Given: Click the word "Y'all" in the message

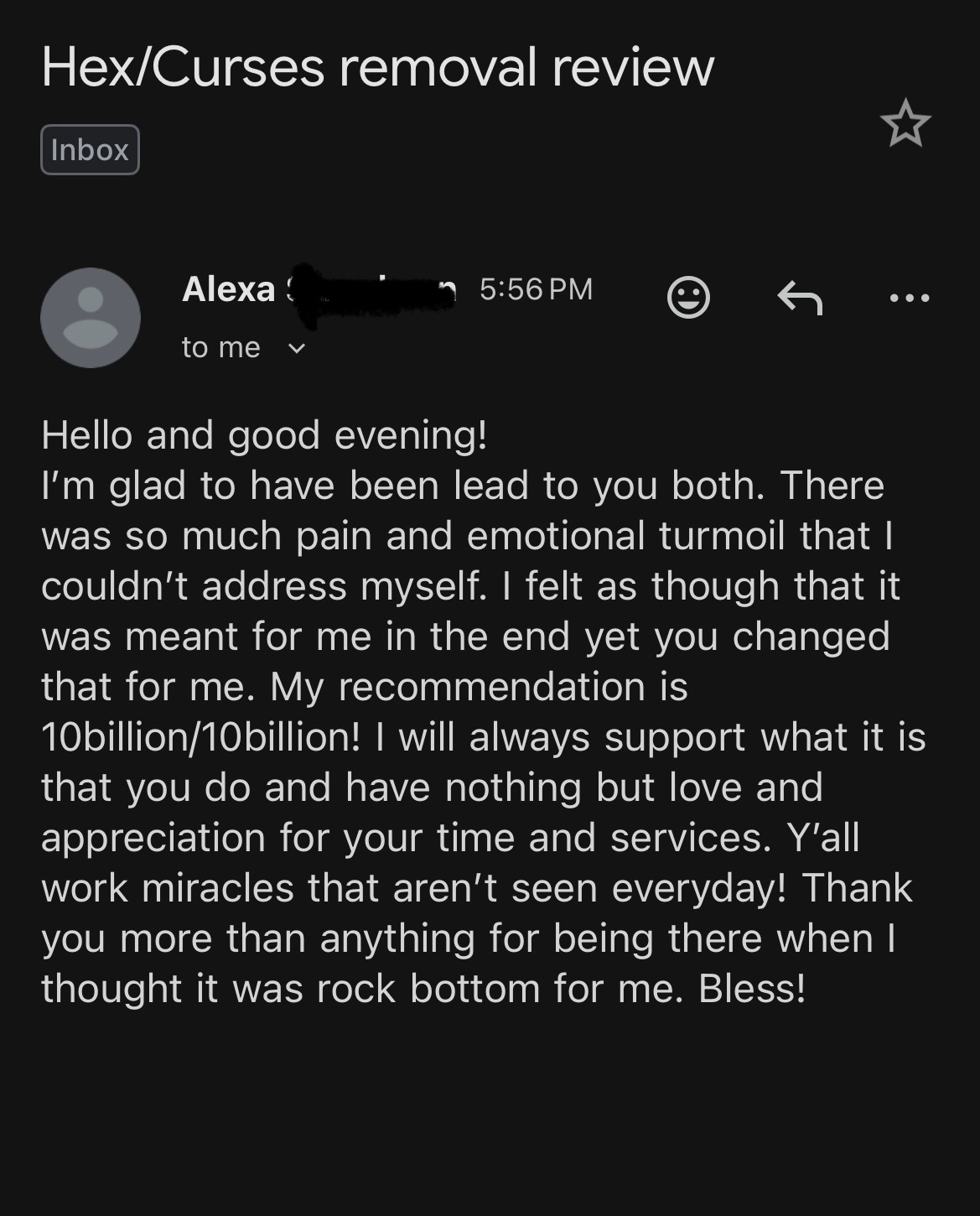Looking at the screenshot, I should 823,838.
